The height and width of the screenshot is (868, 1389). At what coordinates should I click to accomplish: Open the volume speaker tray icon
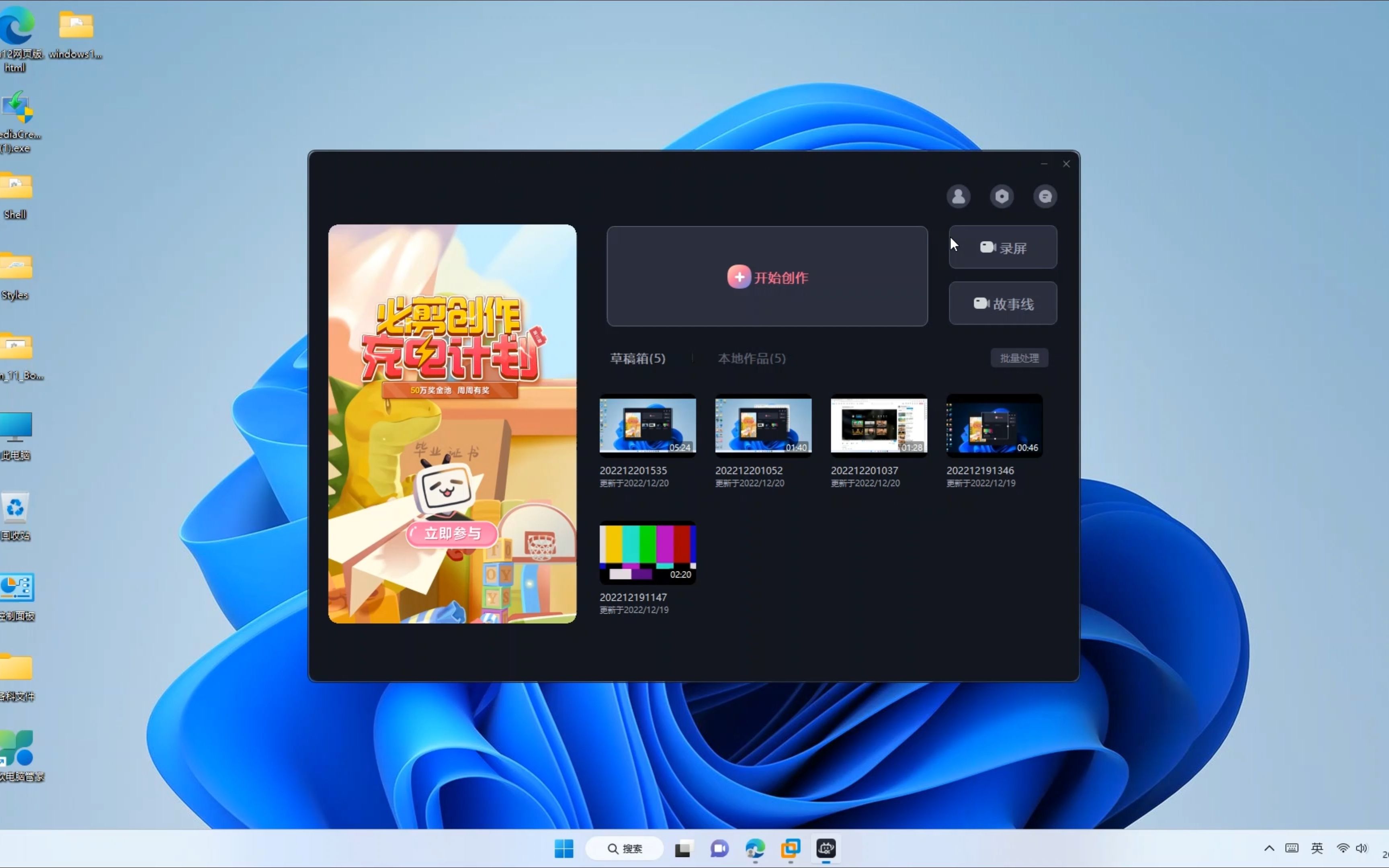[x=1361, y=848]
